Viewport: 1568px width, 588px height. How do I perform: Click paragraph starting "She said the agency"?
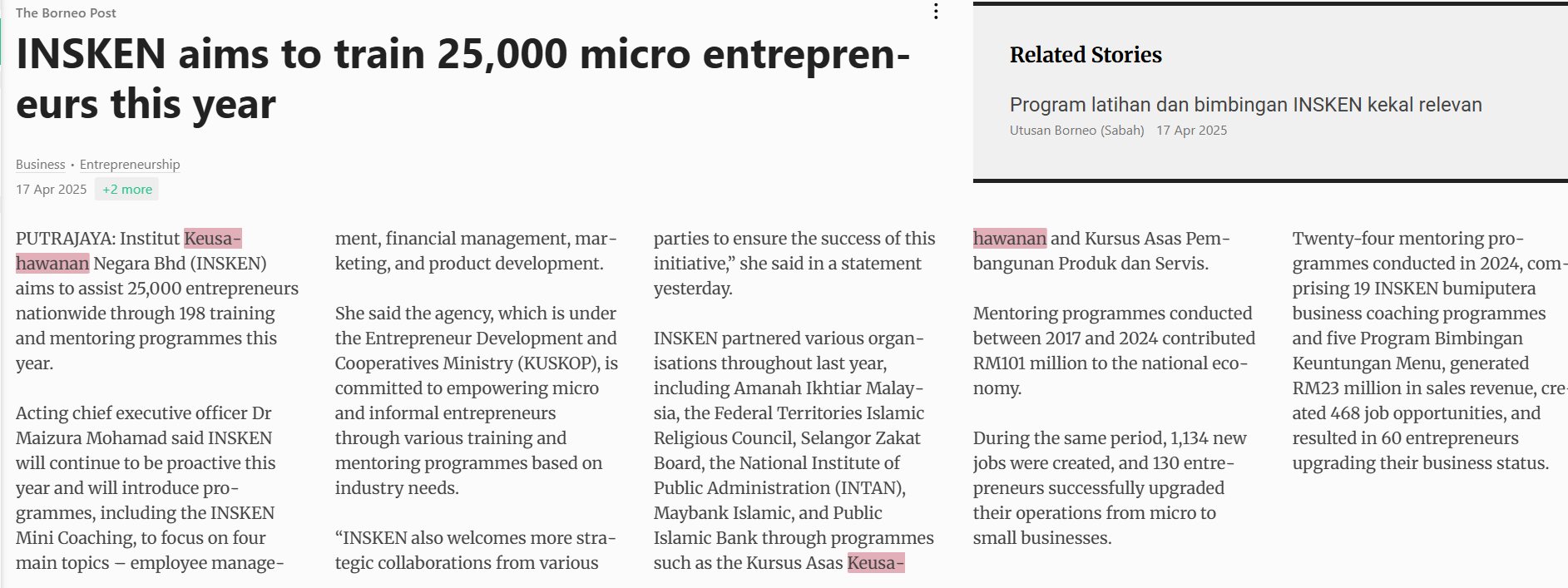coord(476,400)
